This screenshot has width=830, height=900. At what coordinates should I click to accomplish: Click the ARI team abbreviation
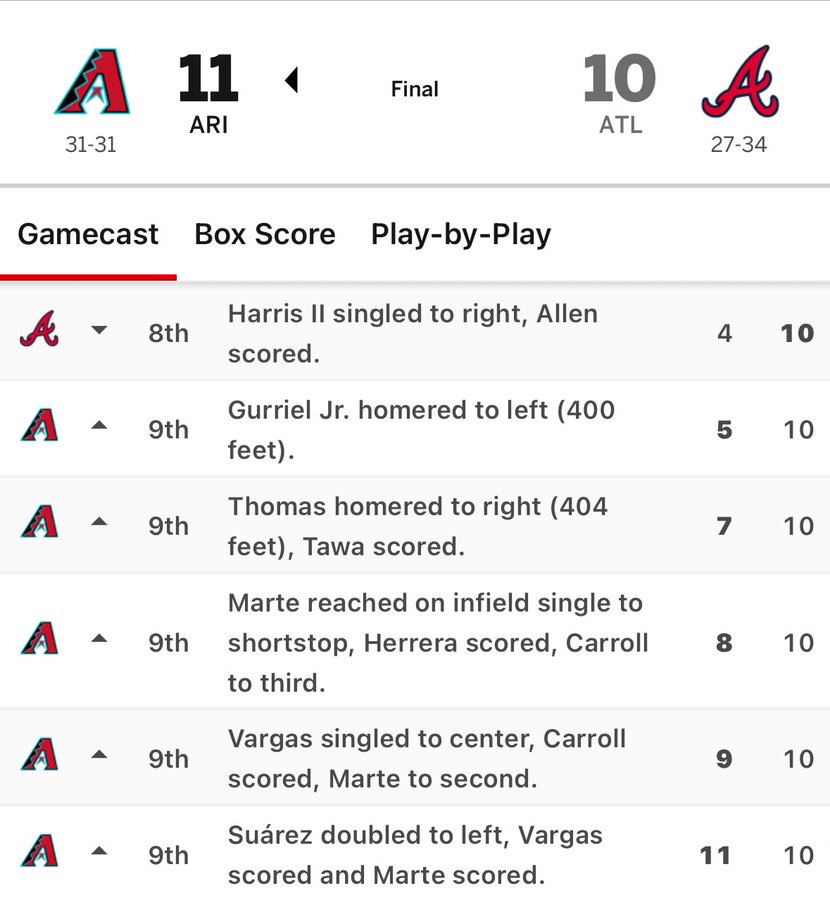point(208,127)
